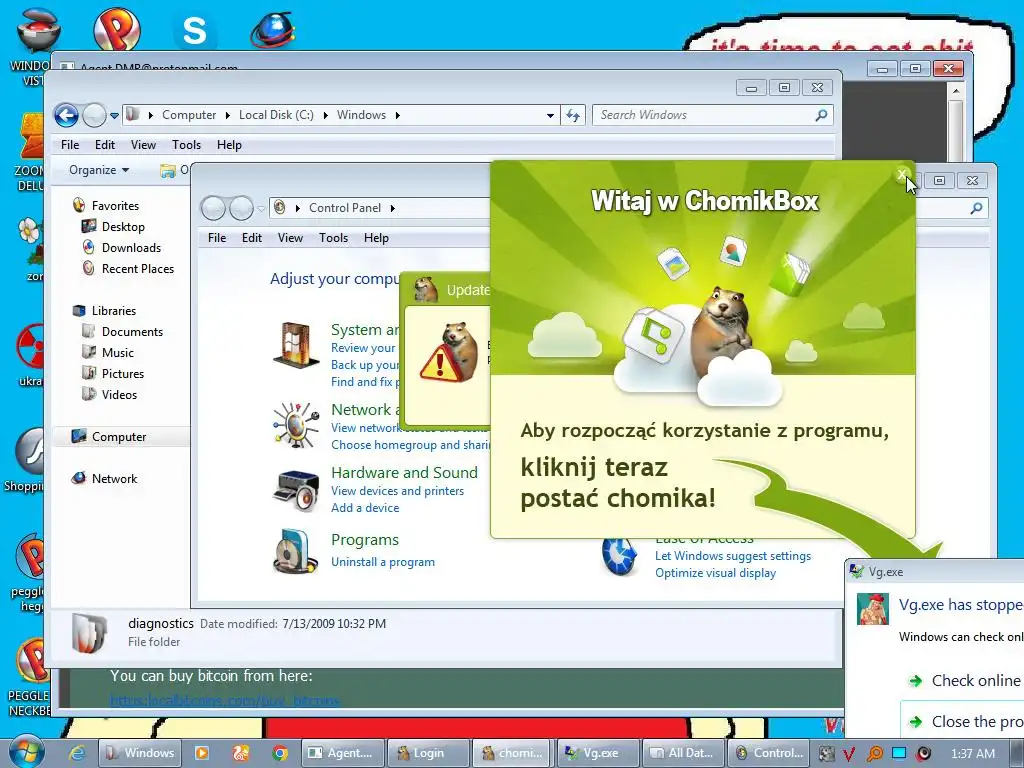Close the ChomikBox welcome popup with X

[901, 174]
